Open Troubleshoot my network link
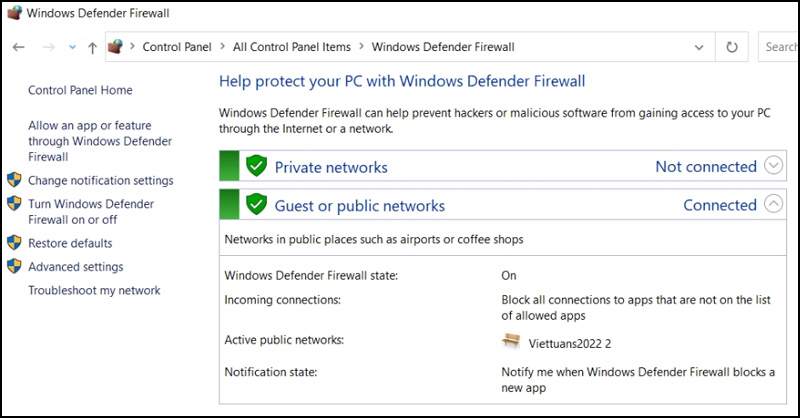Viewport: 800px width, 418px height. click(94, 290)
